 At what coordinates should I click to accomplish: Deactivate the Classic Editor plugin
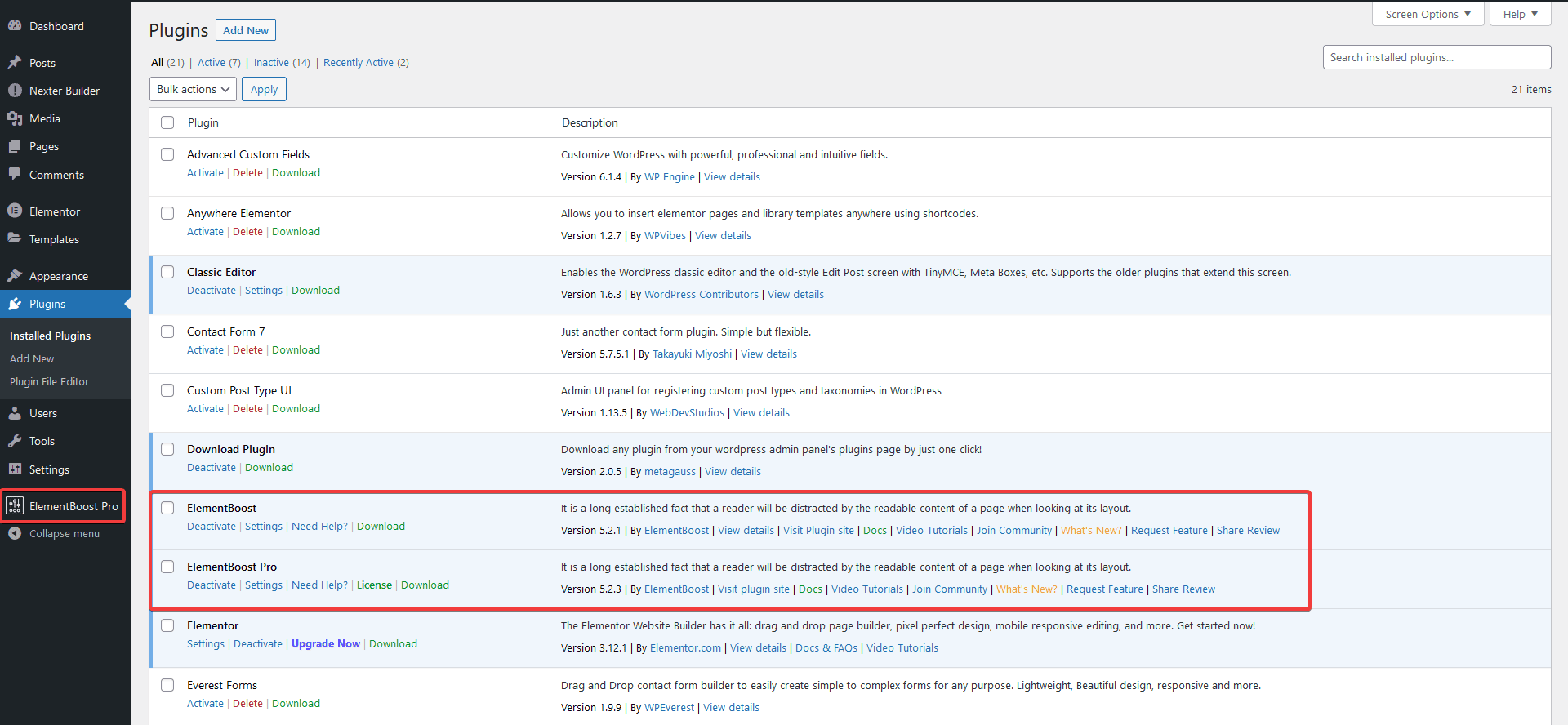(x=211, y=290)
